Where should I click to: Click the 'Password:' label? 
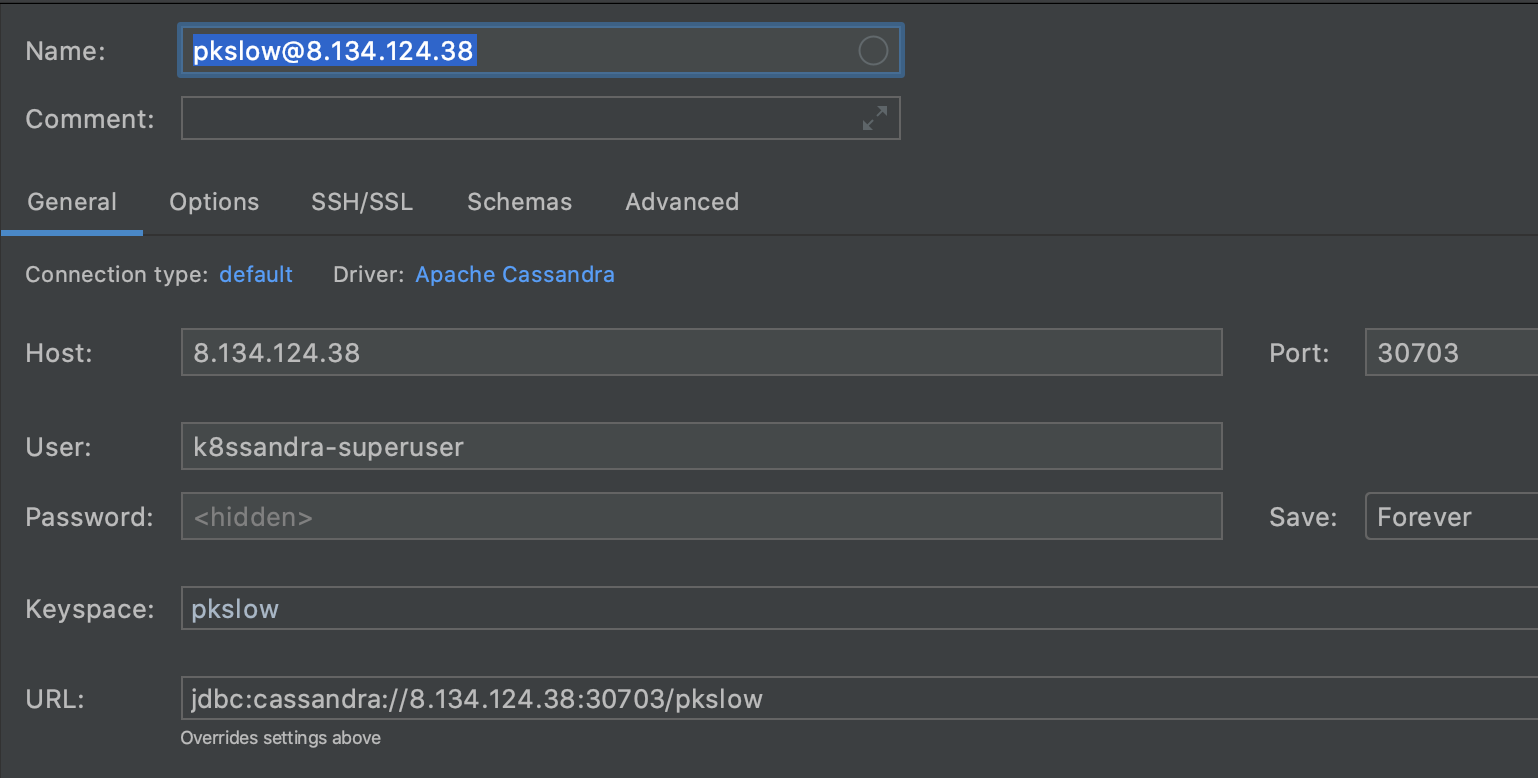pos(90,516)
